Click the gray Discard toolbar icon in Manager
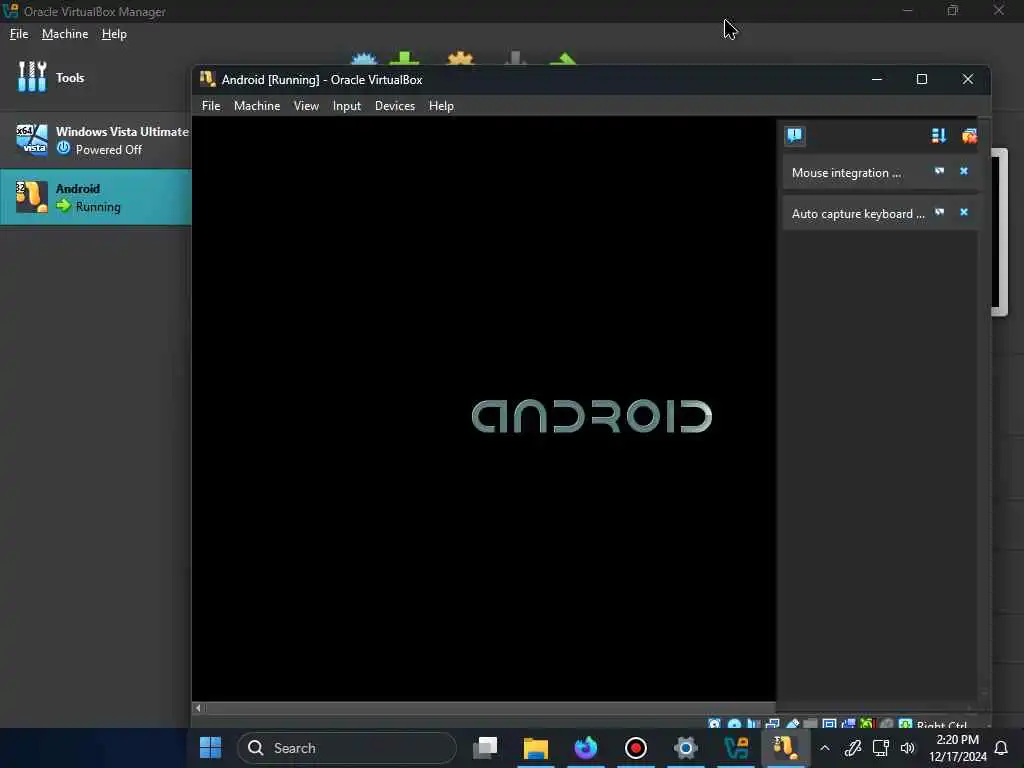Screen dimensions: 1024x768 click(515, 59)
